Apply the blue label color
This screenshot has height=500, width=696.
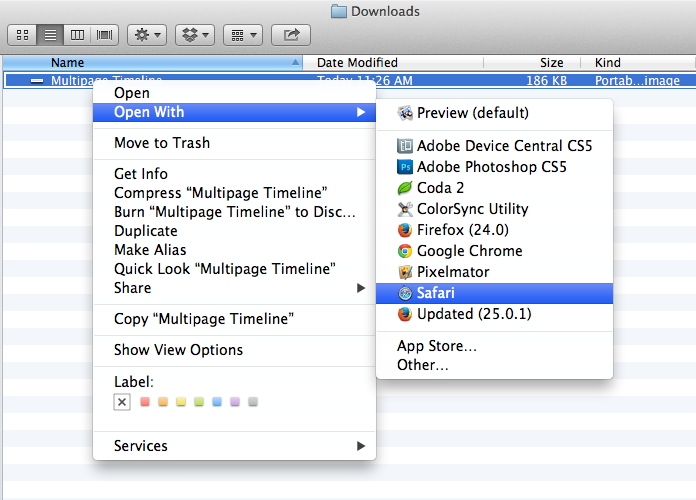coord(217,402)
